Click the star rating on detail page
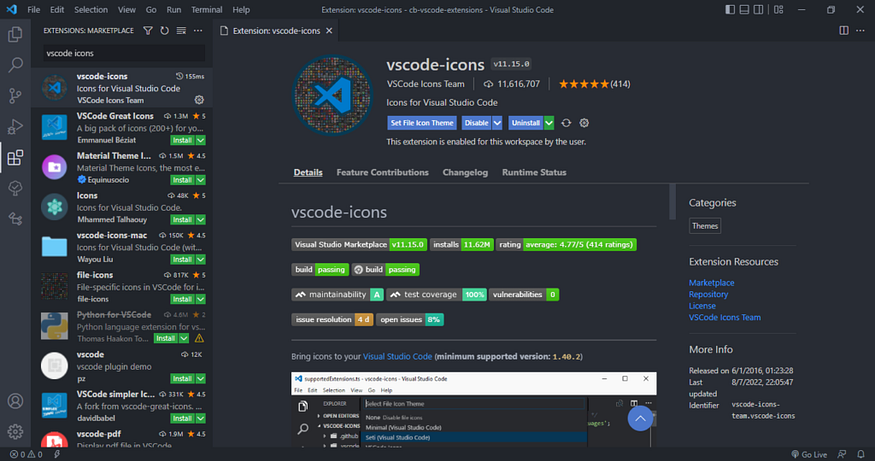 [x=584, y=84]
